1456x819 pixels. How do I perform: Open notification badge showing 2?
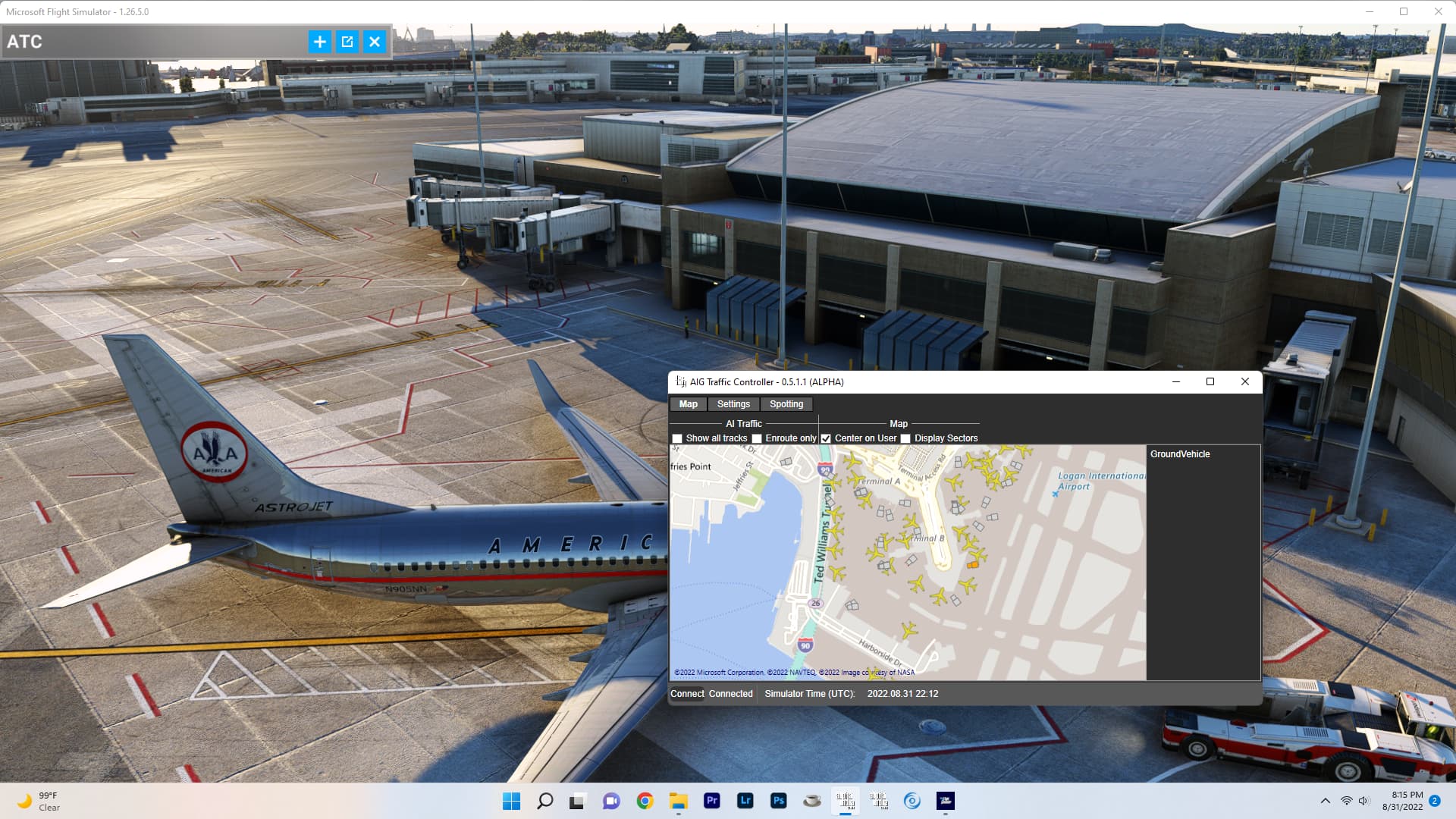(x=1435, y=801)
